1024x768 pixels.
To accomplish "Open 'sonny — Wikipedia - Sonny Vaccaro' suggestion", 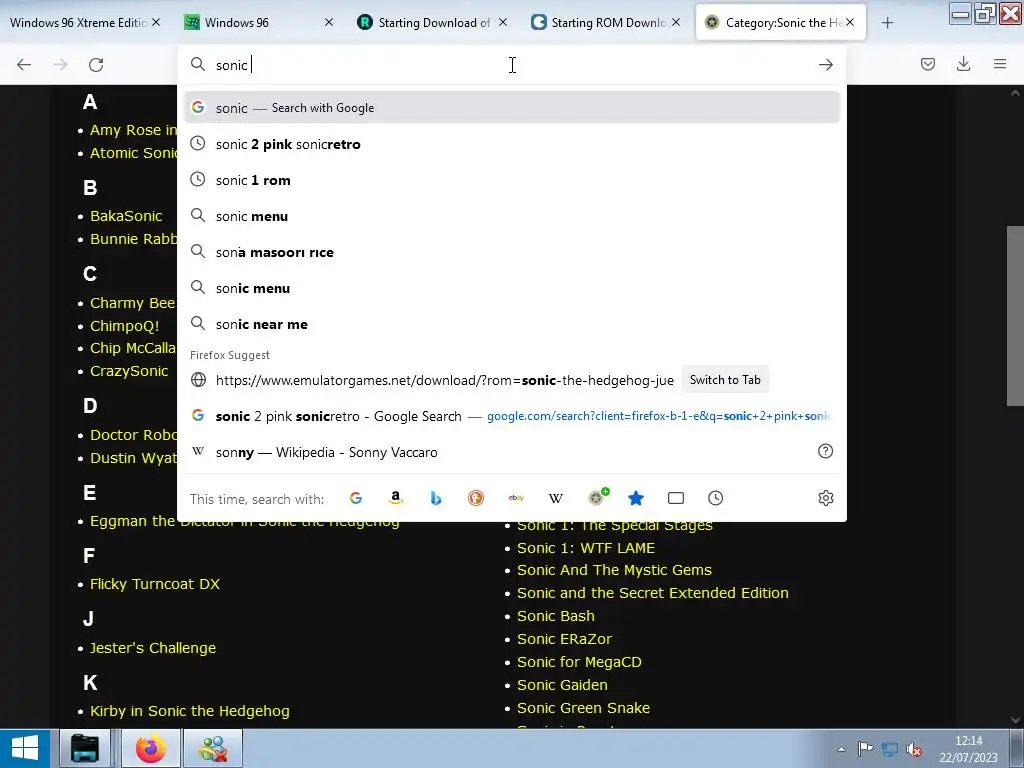I will pyautogui.click(x=511, y=452).
